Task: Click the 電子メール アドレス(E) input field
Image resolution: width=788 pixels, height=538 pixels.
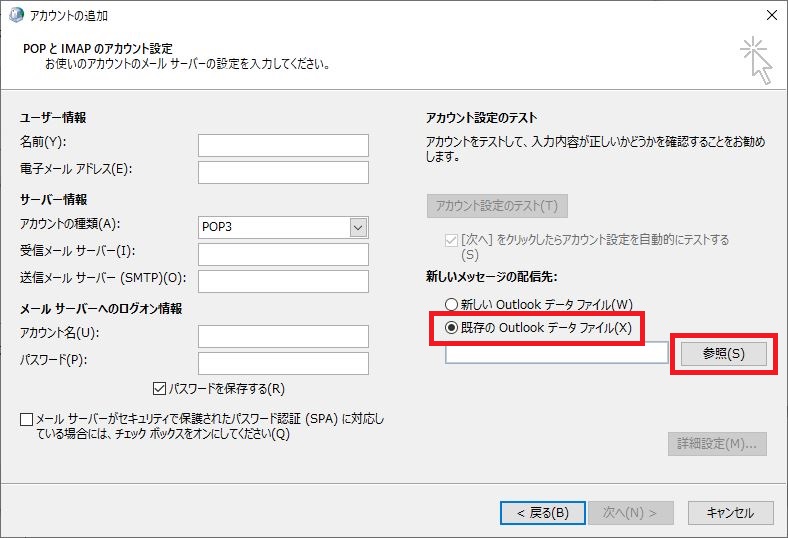Action: (x=283, y=172)
